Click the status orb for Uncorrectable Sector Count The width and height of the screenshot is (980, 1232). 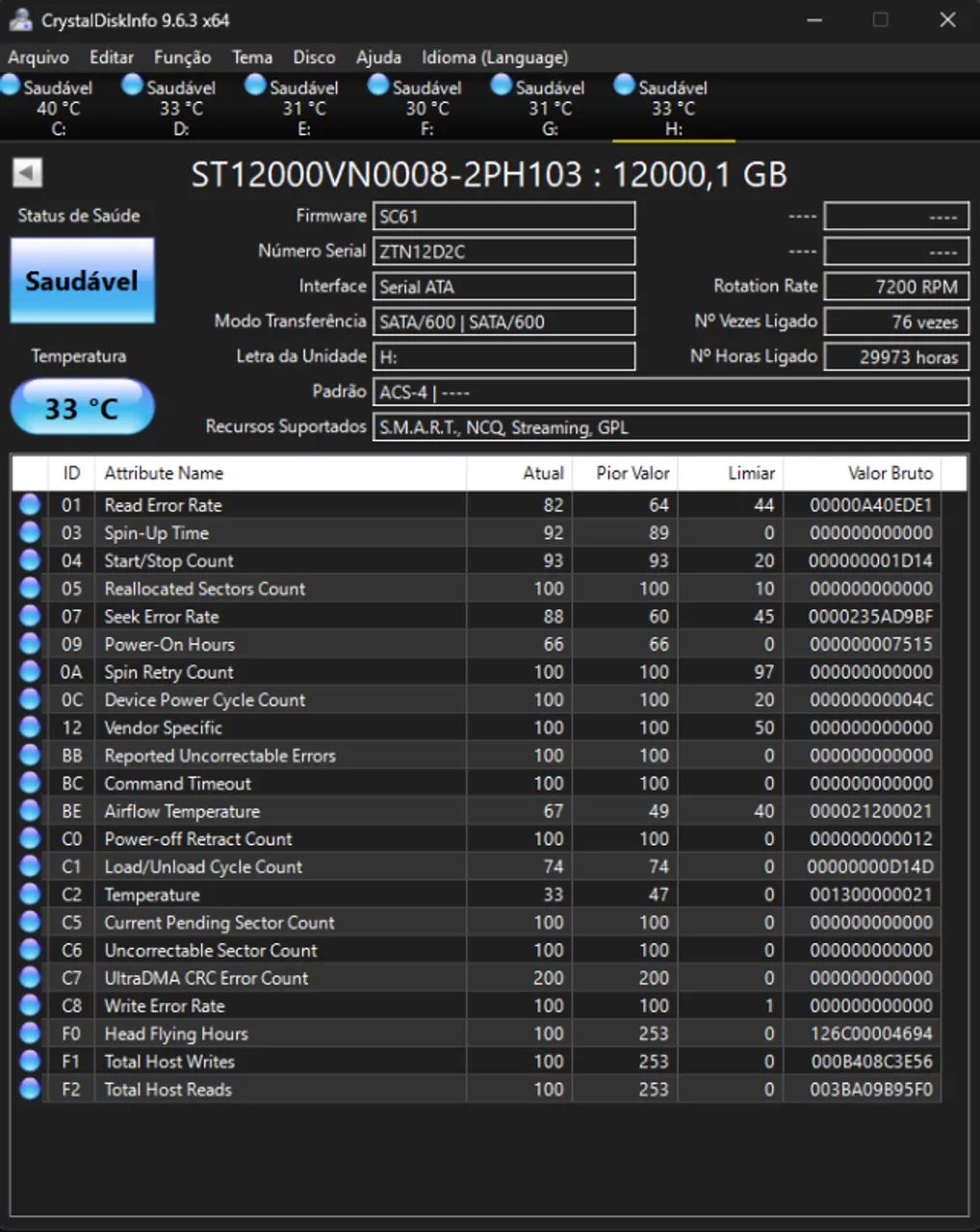click(30, 950)
